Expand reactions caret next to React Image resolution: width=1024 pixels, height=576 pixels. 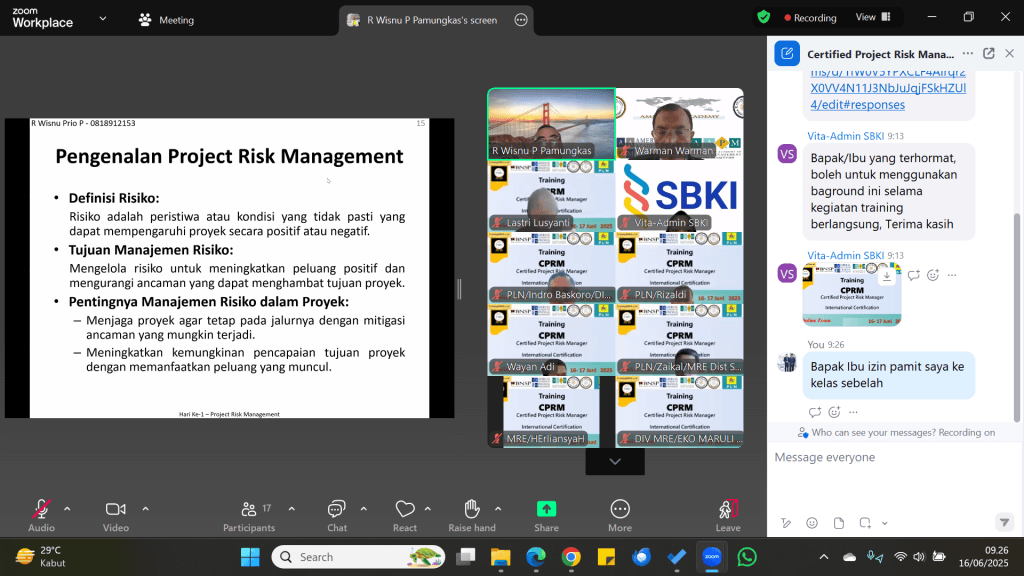pos(428,509)
